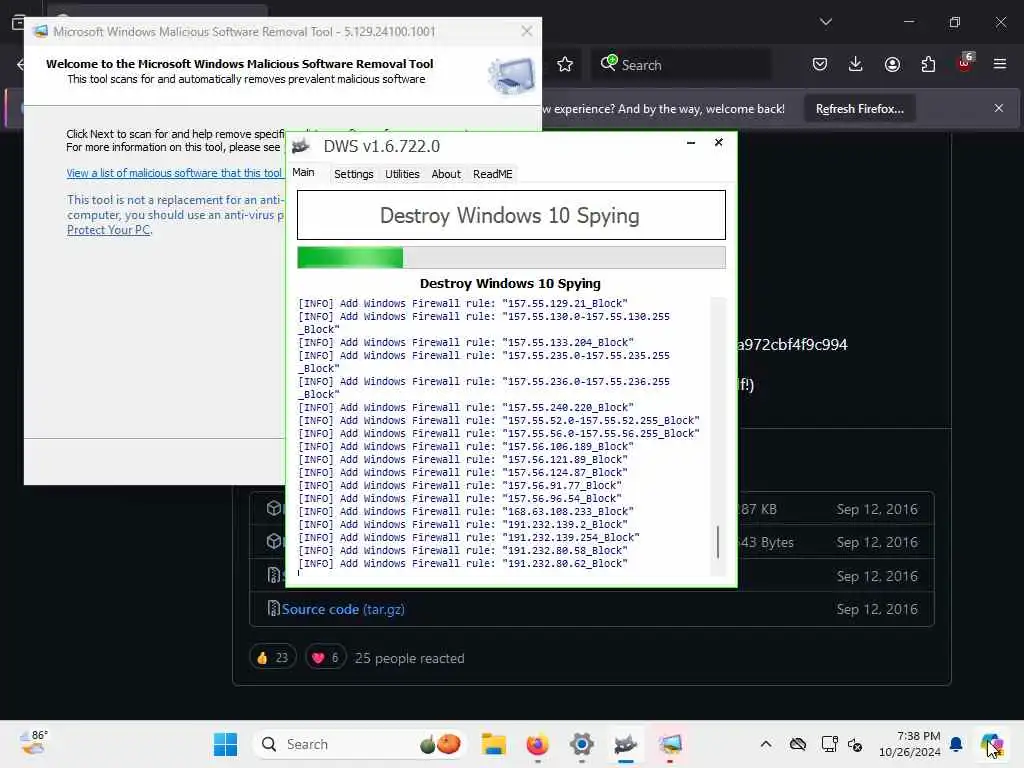The width and height of the screenshot is (1024, 768).
Task: Open the Utilities tab in DWS
Action: coord(402,174)
